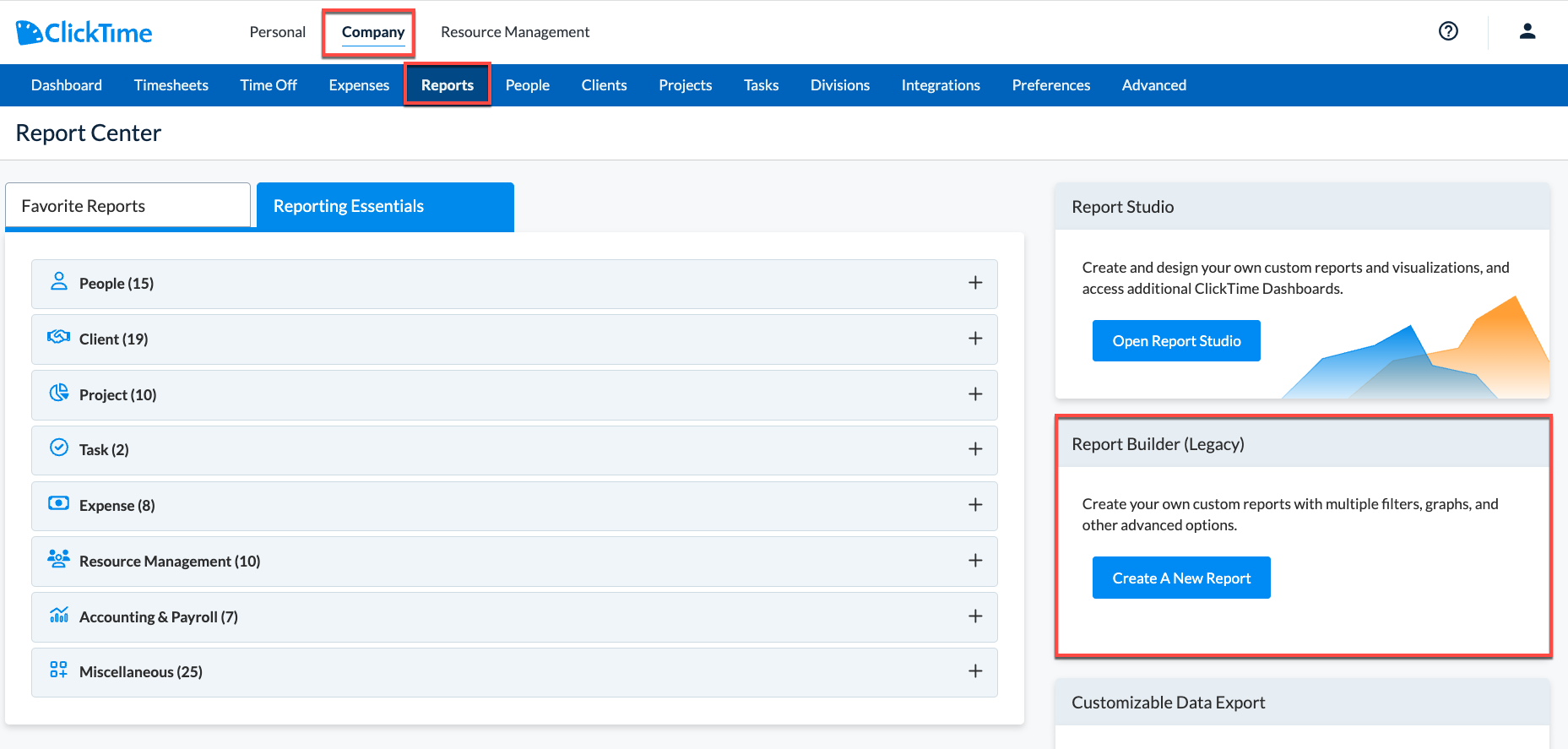Click the ClickTime logo
The image size is (1568, 749).
[84, 33]
